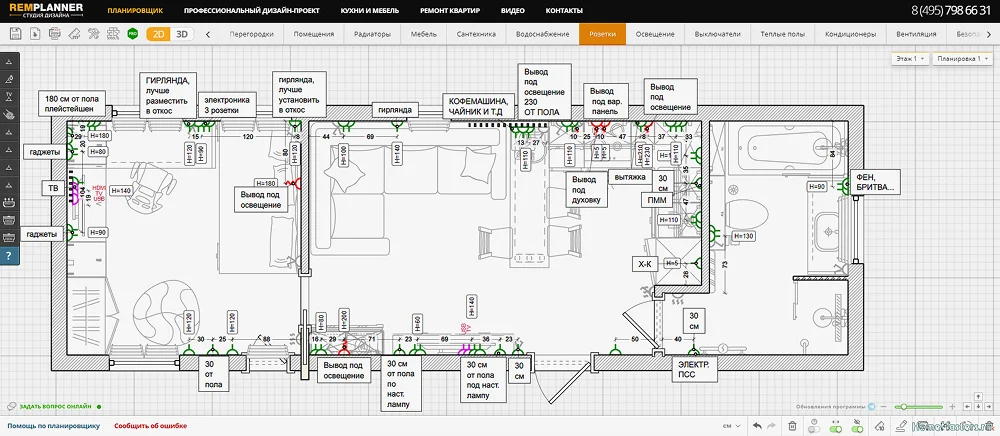Viewport: 1000px width, 436px height.
Task: Open help with the question mark button
Action: [10, 256]
